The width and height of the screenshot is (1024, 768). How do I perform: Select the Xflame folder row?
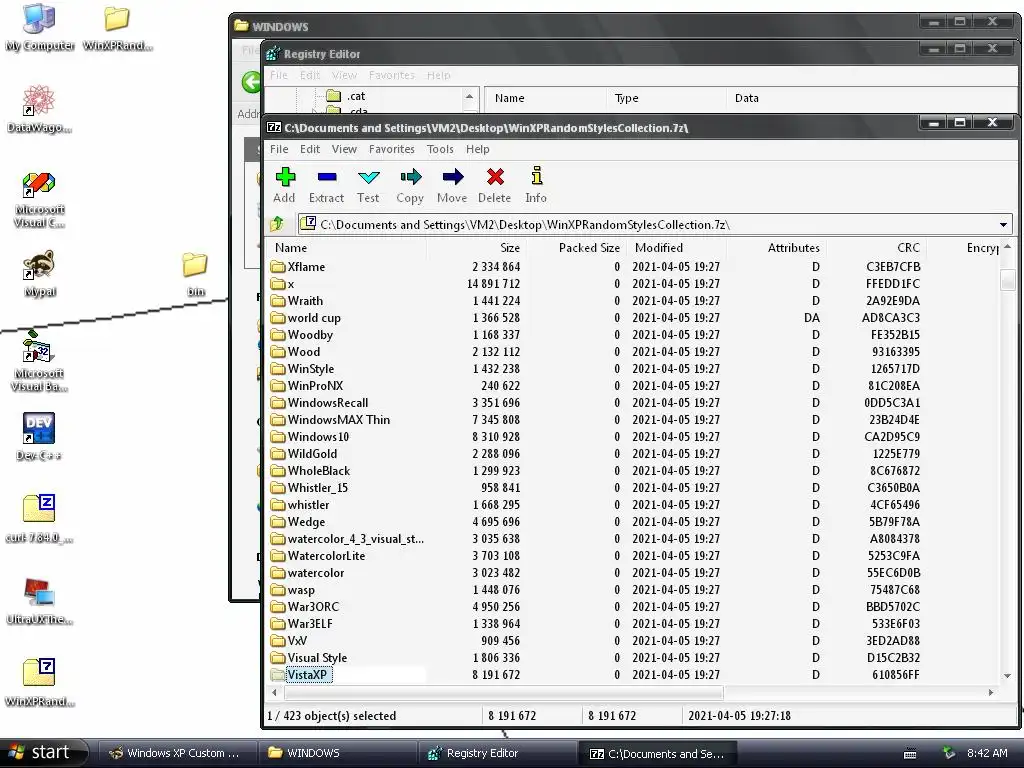pyautogui.click(x=633, y=266)
